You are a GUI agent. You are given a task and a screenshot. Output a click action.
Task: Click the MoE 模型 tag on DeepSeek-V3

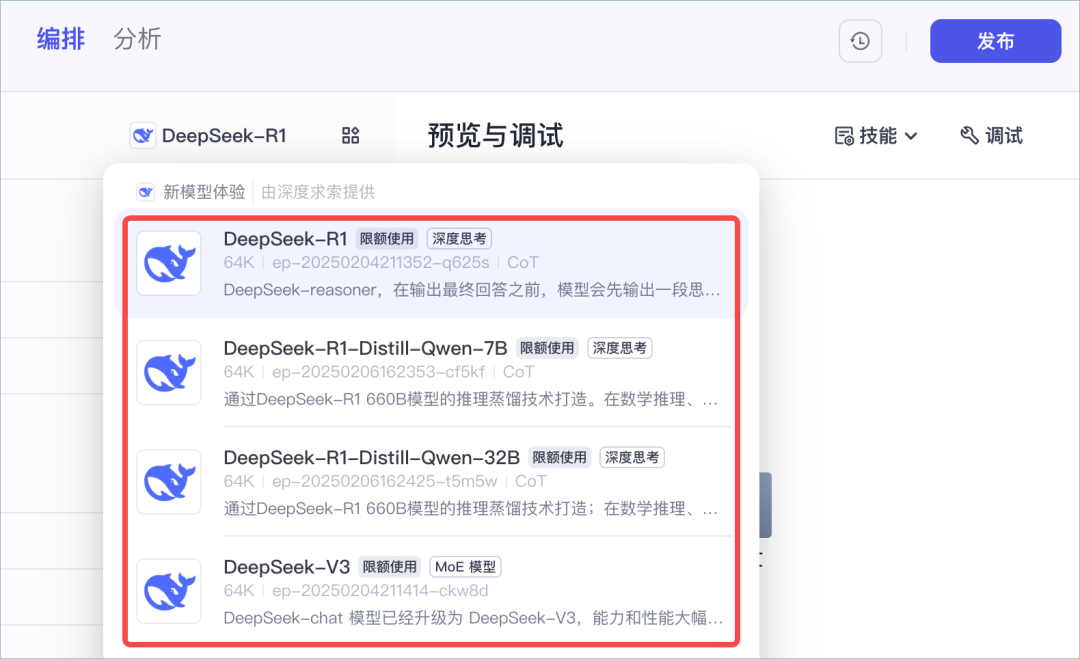[465, 567]
